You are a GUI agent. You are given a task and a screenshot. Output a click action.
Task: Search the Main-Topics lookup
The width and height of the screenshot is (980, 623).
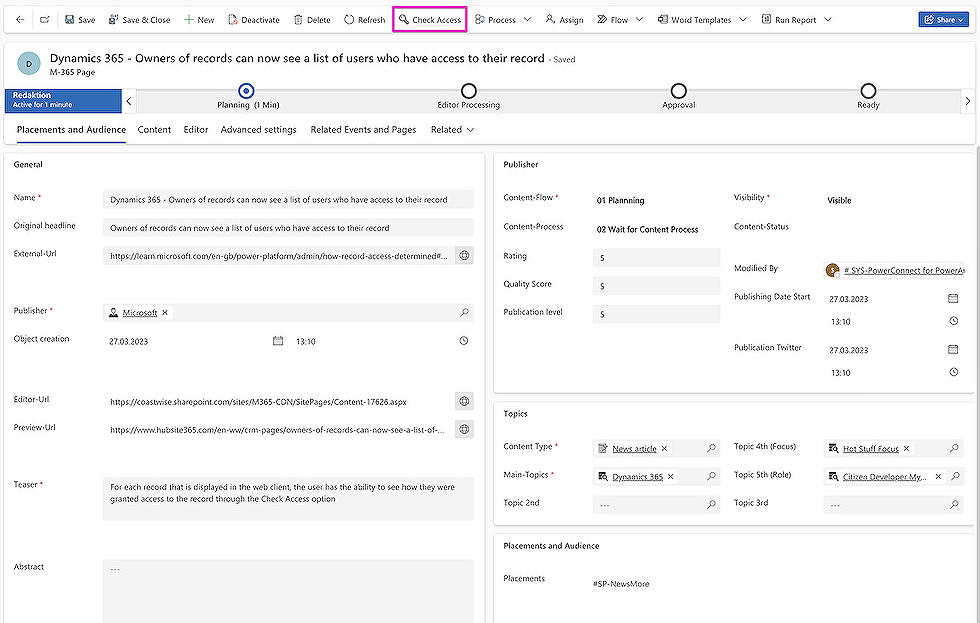[x=711, y=476]
